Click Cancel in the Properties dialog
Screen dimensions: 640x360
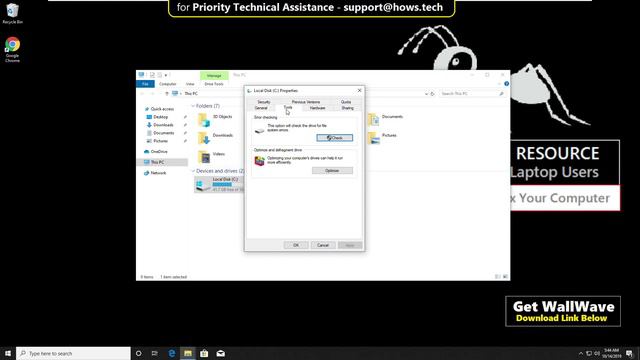click(323, 245)
